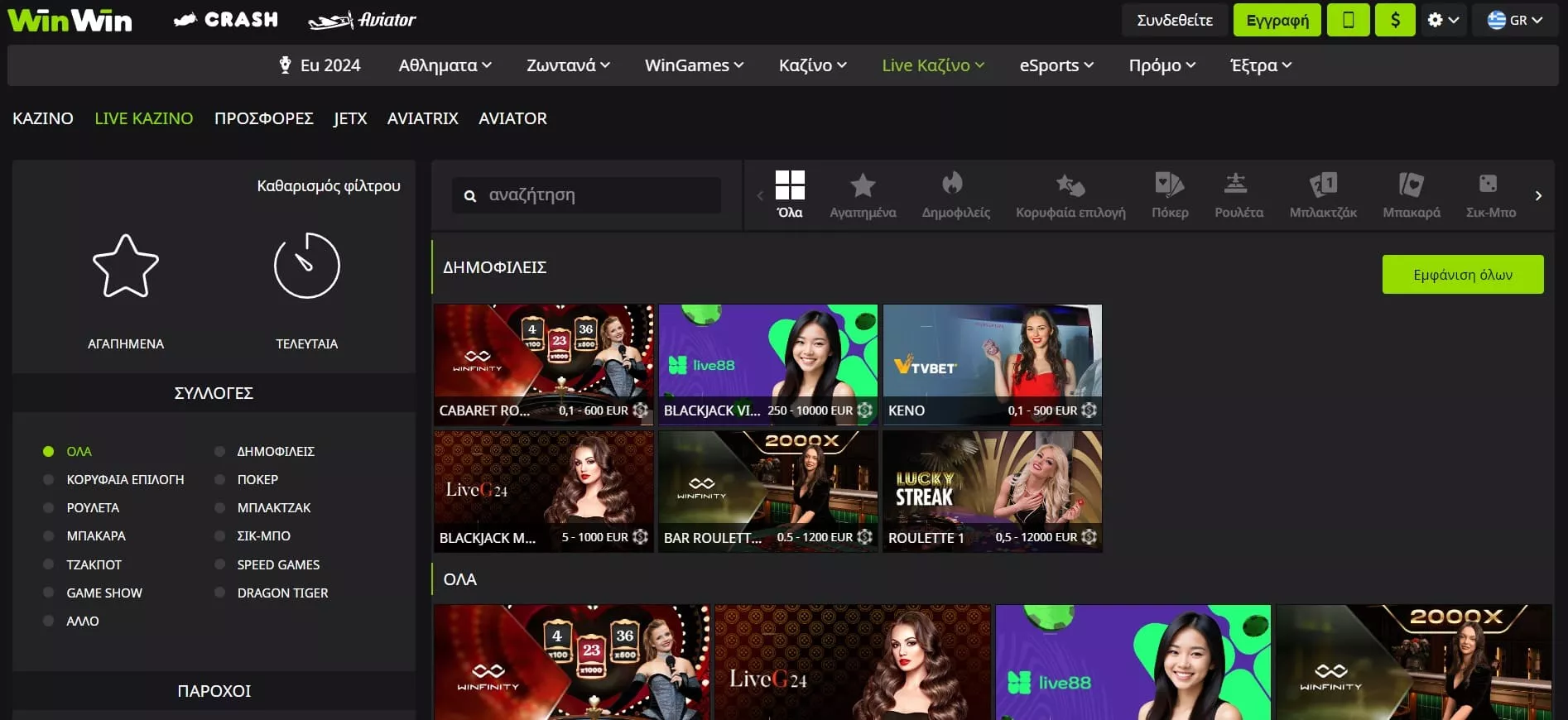This screenshot has height=720, width=1568.
Task: Launch the Crash game logo
Action: coord(226,20)
